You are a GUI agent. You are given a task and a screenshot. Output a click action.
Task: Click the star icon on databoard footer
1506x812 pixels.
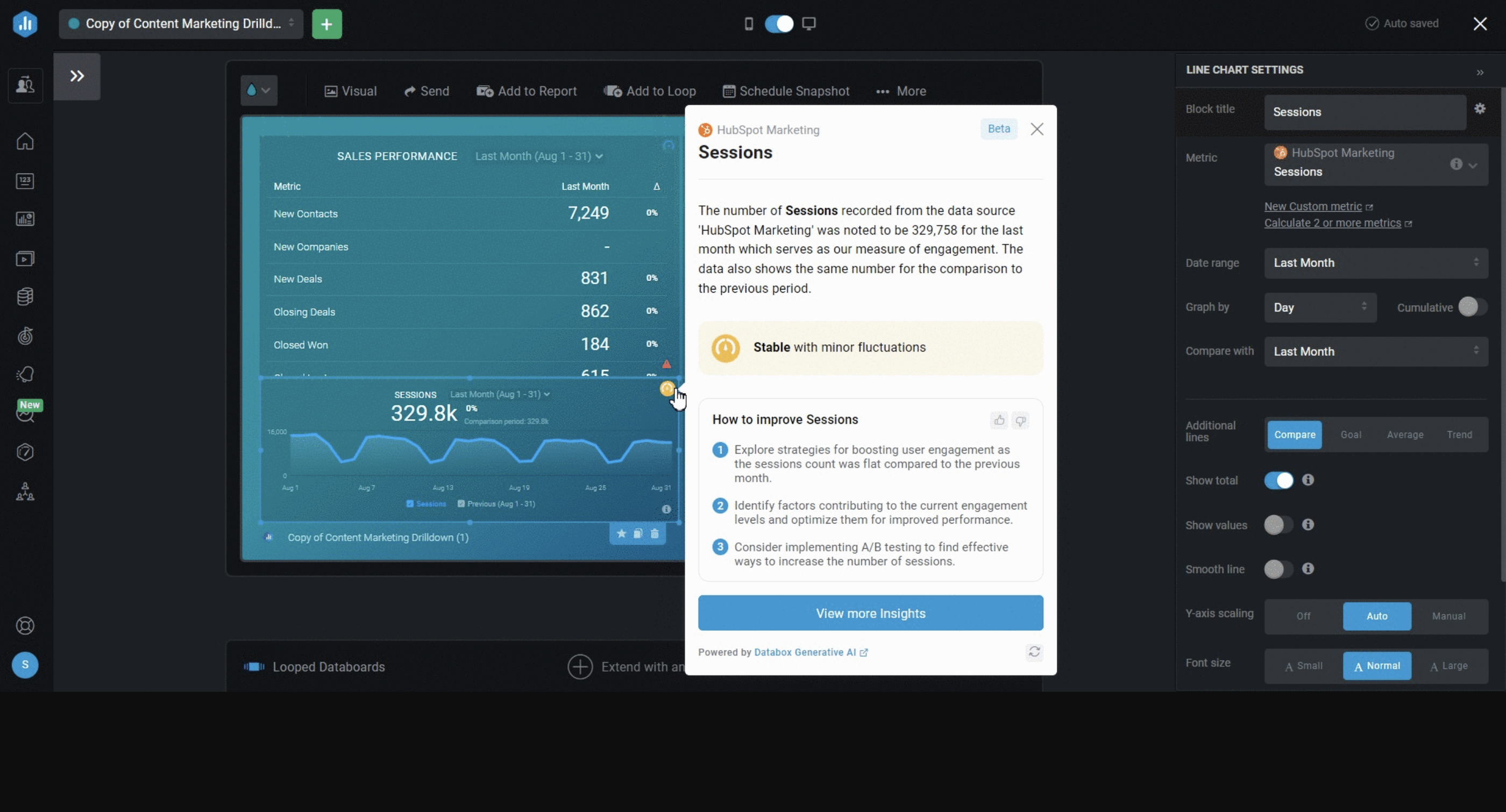click(621, 534)
